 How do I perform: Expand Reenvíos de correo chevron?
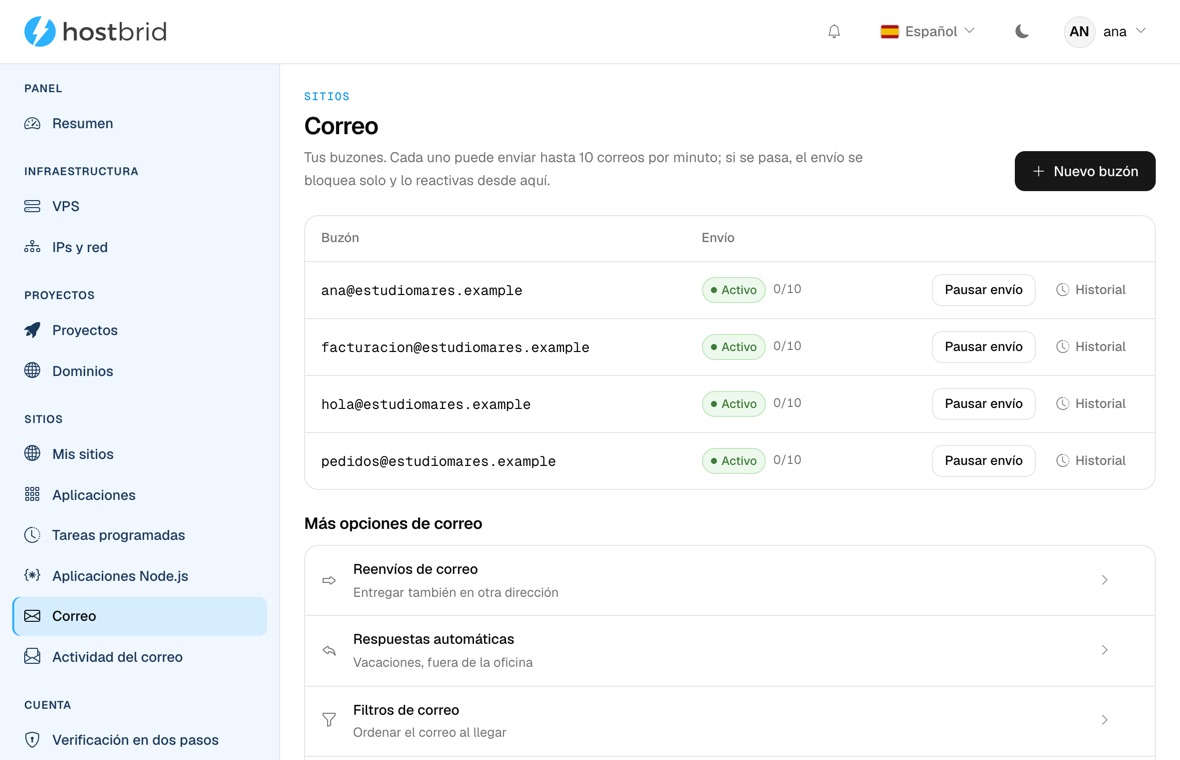point(1105,580)
